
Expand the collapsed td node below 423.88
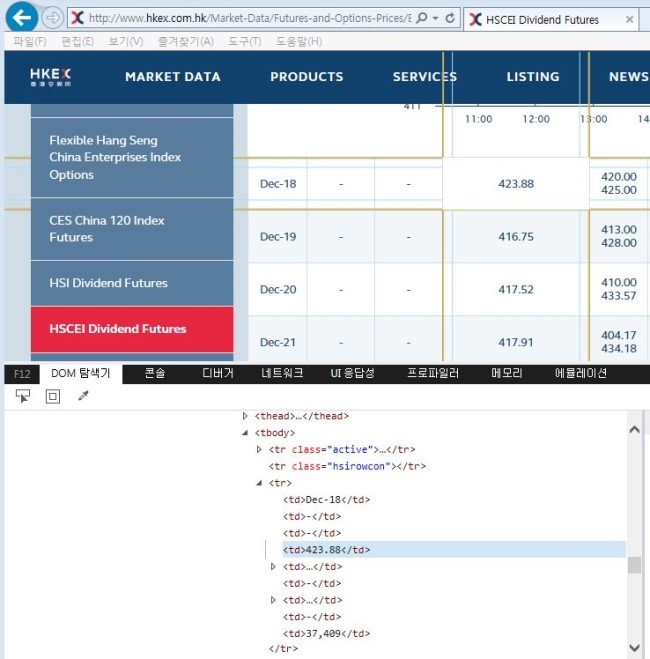273,567
